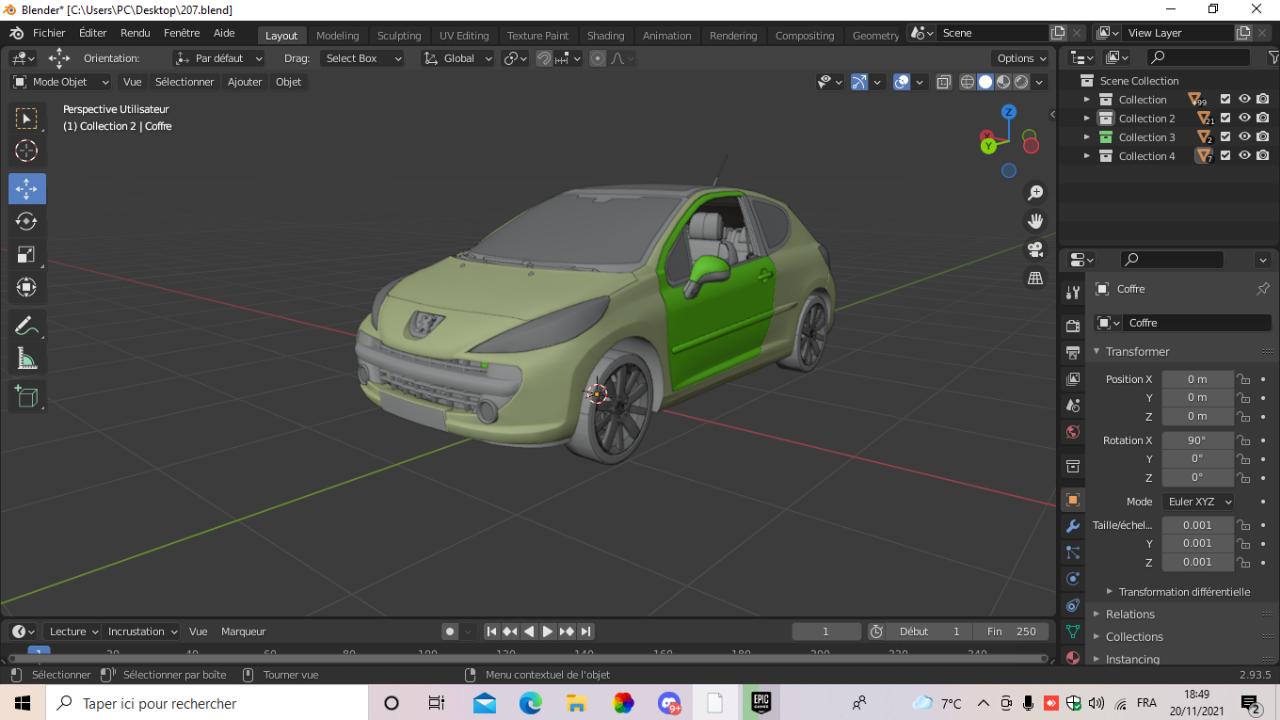Open the Physics properties tab
1280x720 pixels.
tap(1073, 579)
